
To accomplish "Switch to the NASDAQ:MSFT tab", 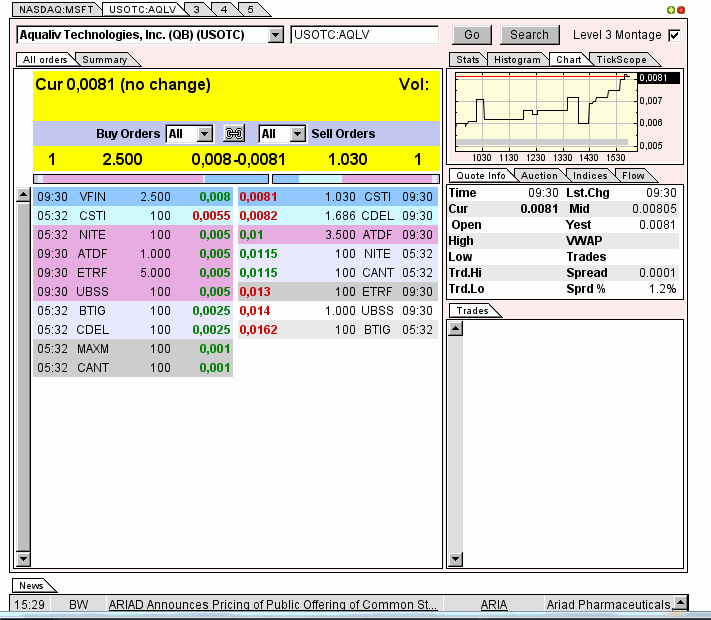I will (x=56, y=10).
